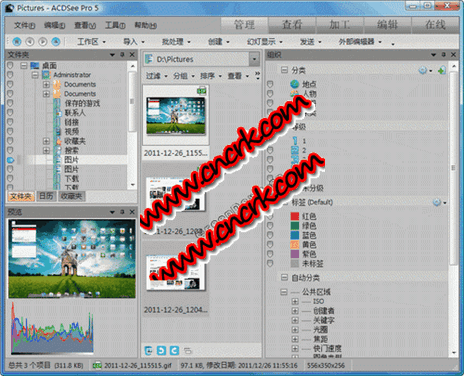This screenshot has width=464, height=376.
Task: Click the add to image basket icon
Action: [x=149, y=351]
